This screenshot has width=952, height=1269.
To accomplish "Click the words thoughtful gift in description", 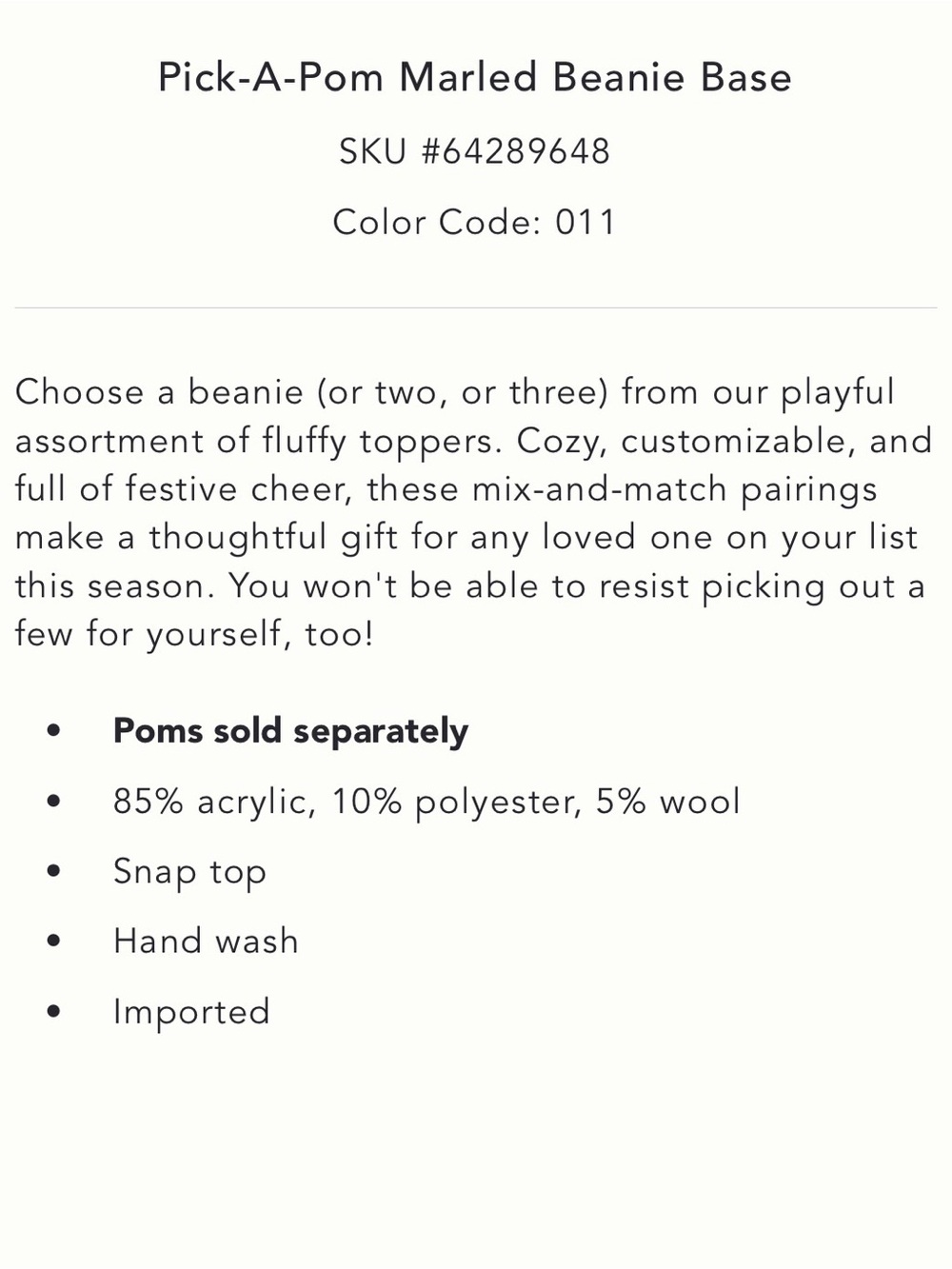I will click(274, 538).
